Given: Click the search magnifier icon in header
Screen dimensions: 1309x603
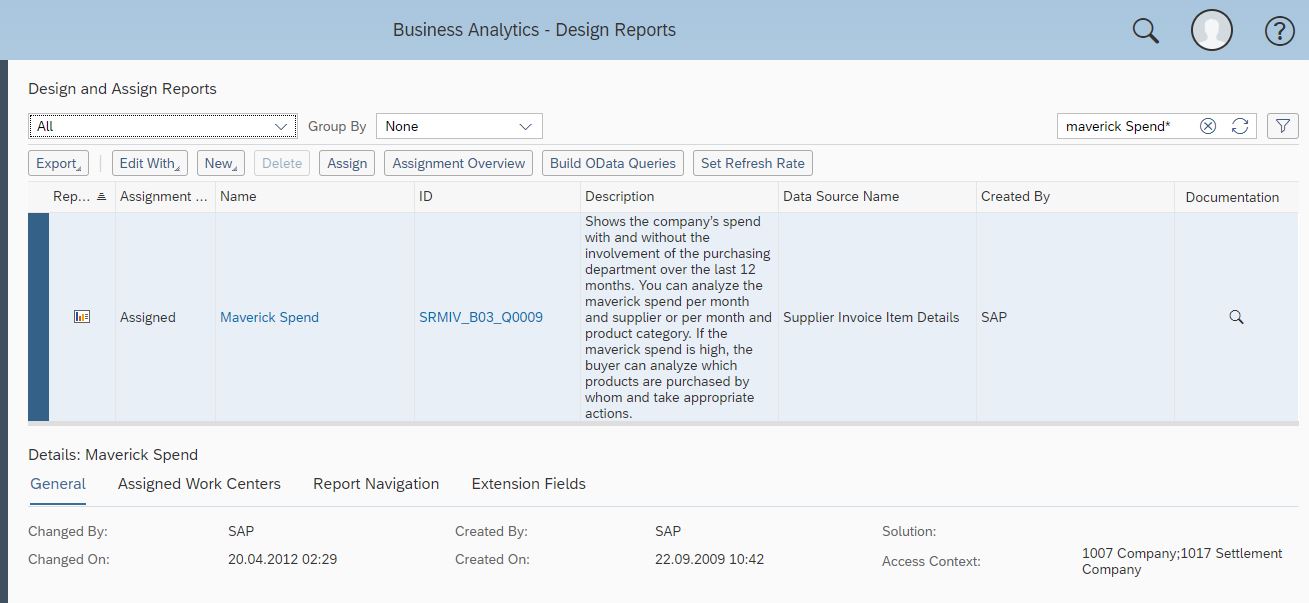Looking at the screenshot, I should [1145, 30].
